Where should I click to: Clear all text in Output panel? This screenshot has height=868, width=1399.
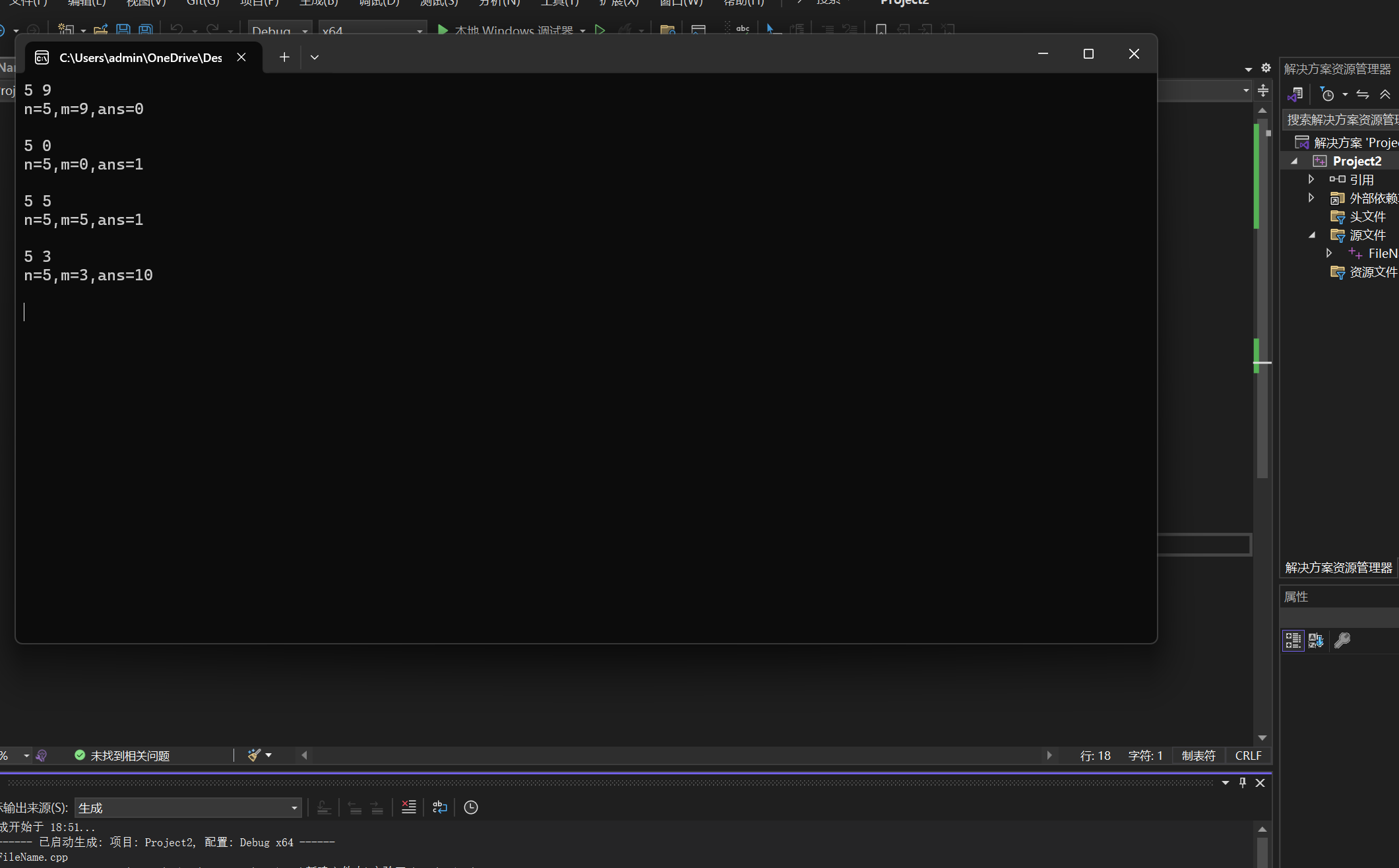tap(409, 807)
